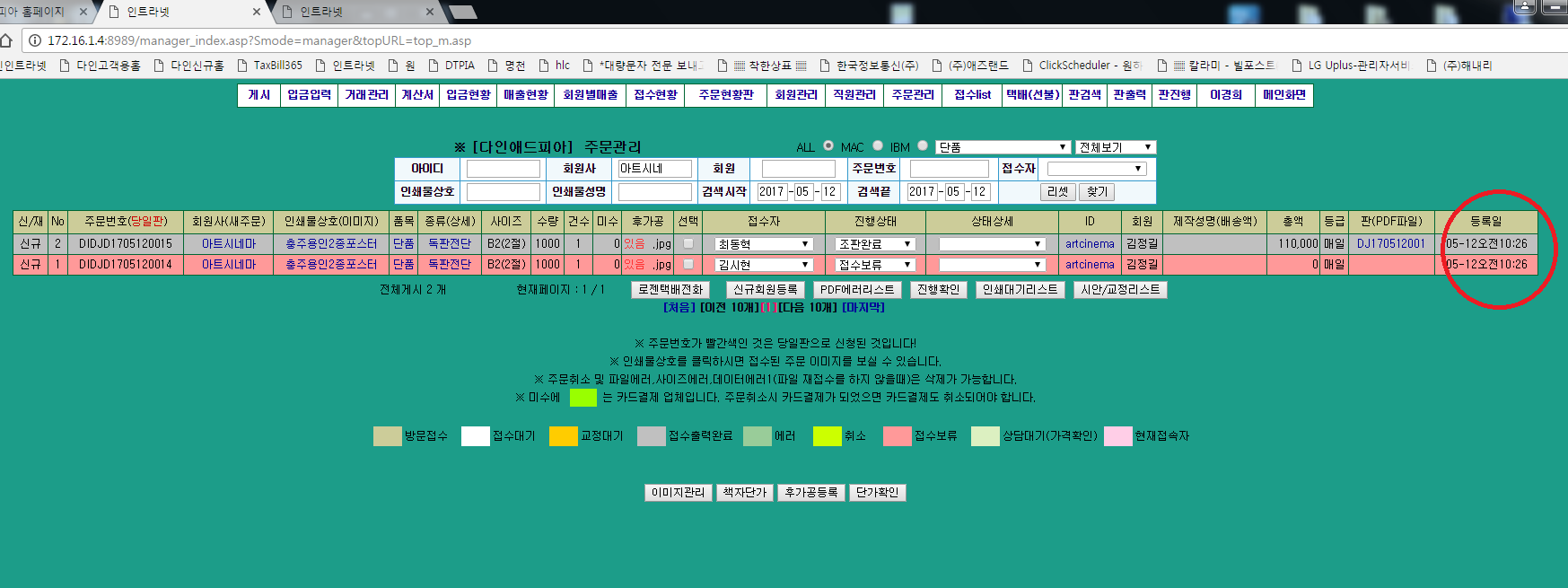
Task: Open the 조판완료 status dropdown
Action: pyautogui.click(x=875, y=244)
